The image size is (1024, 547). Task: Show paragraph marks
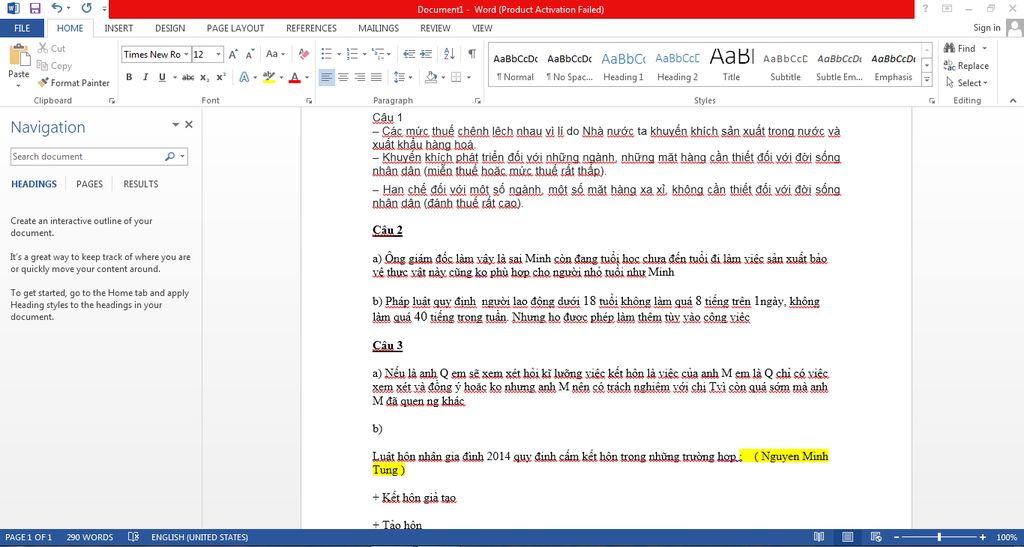472,54
